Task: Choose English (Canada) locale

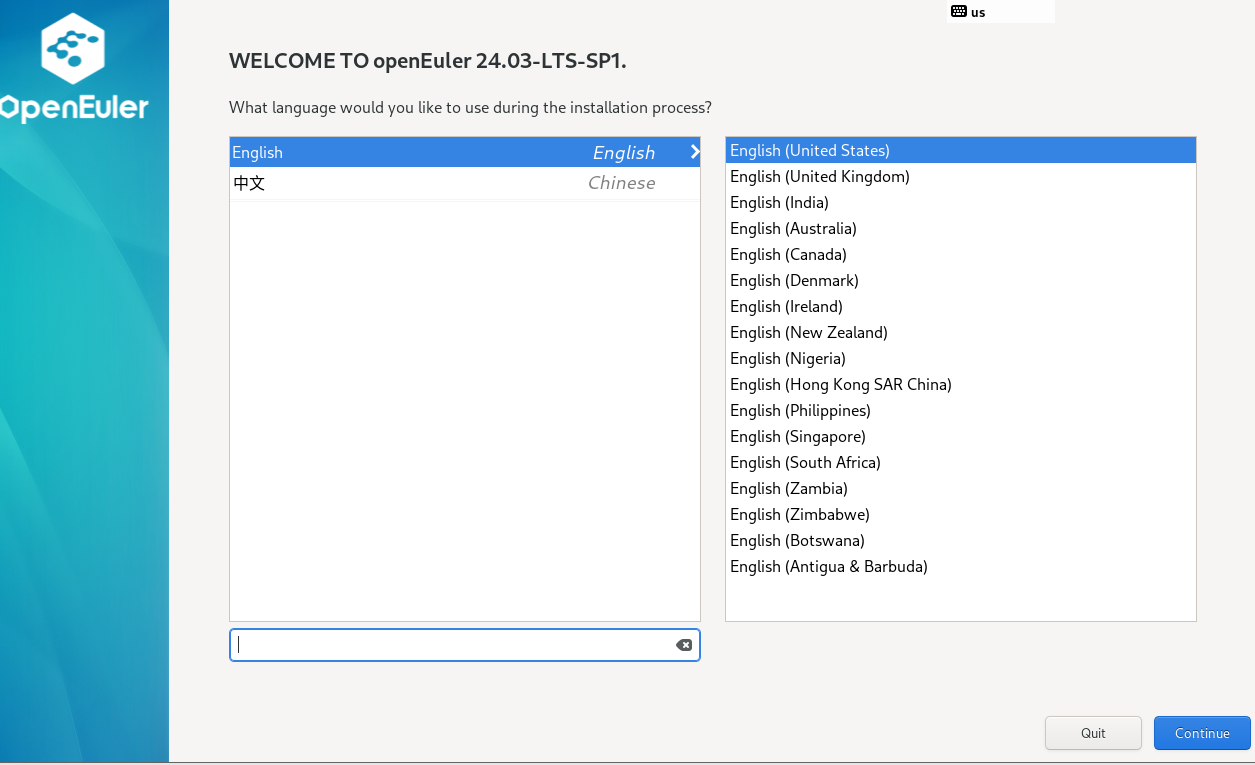Action: coord(960,254)
